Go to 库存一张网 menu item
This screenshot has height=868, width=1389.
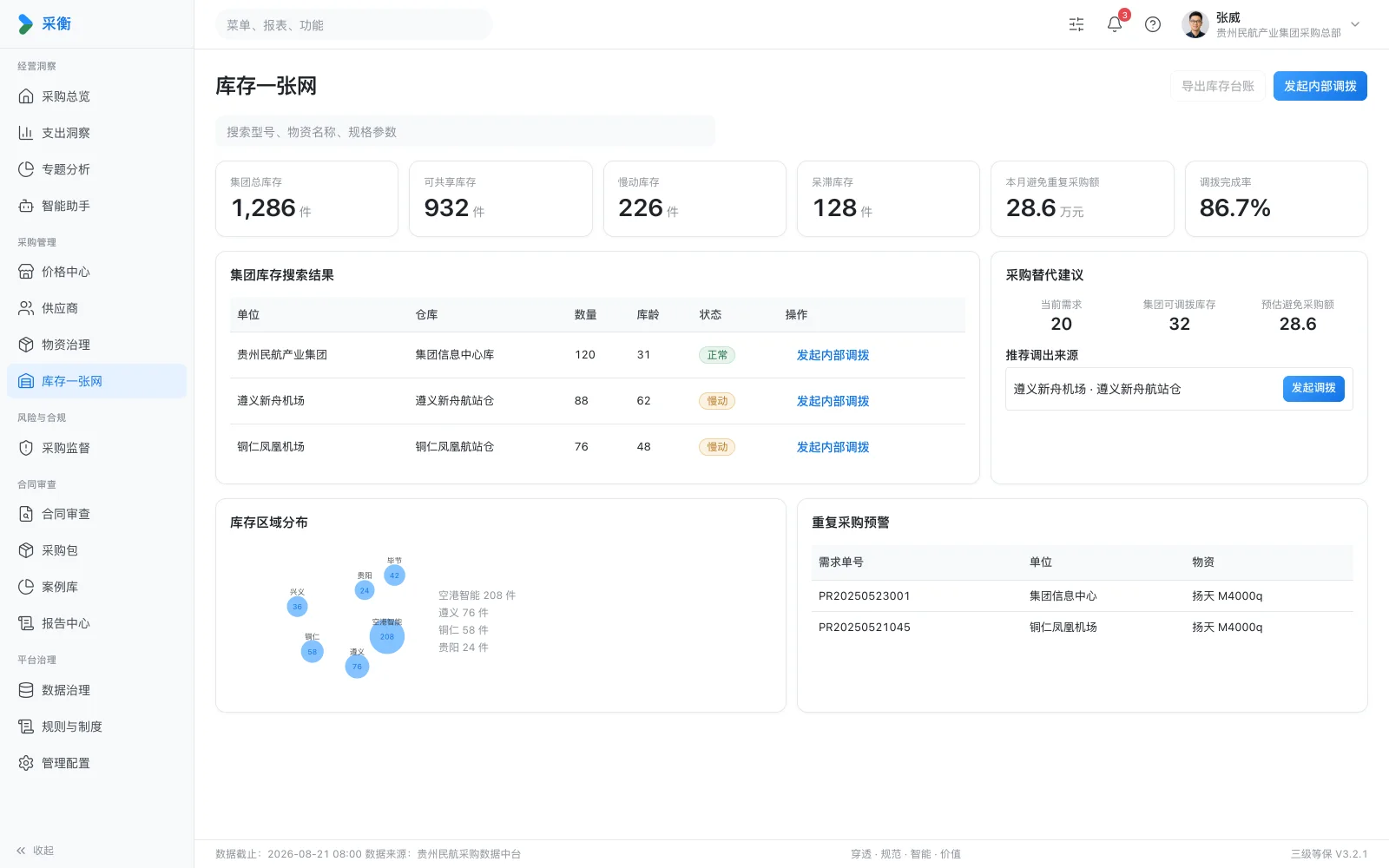pyautogui.click(x=97, y=381)
